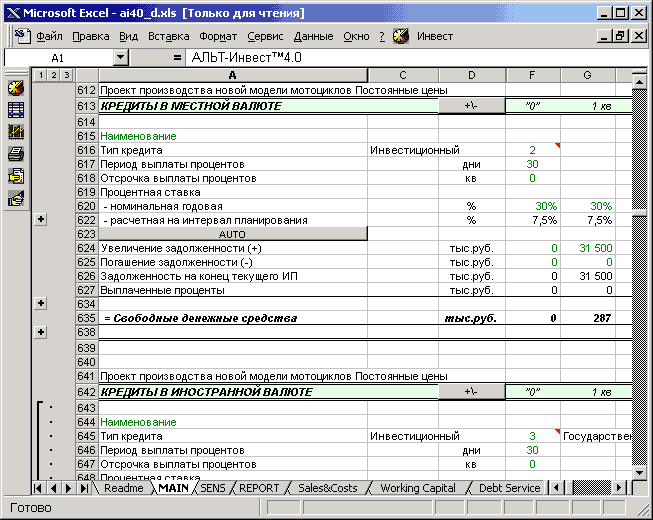The width and height of the screenshot is (653, 520).
Task: Click vertical scrollbar up arrow
Action: coord(639,82)
